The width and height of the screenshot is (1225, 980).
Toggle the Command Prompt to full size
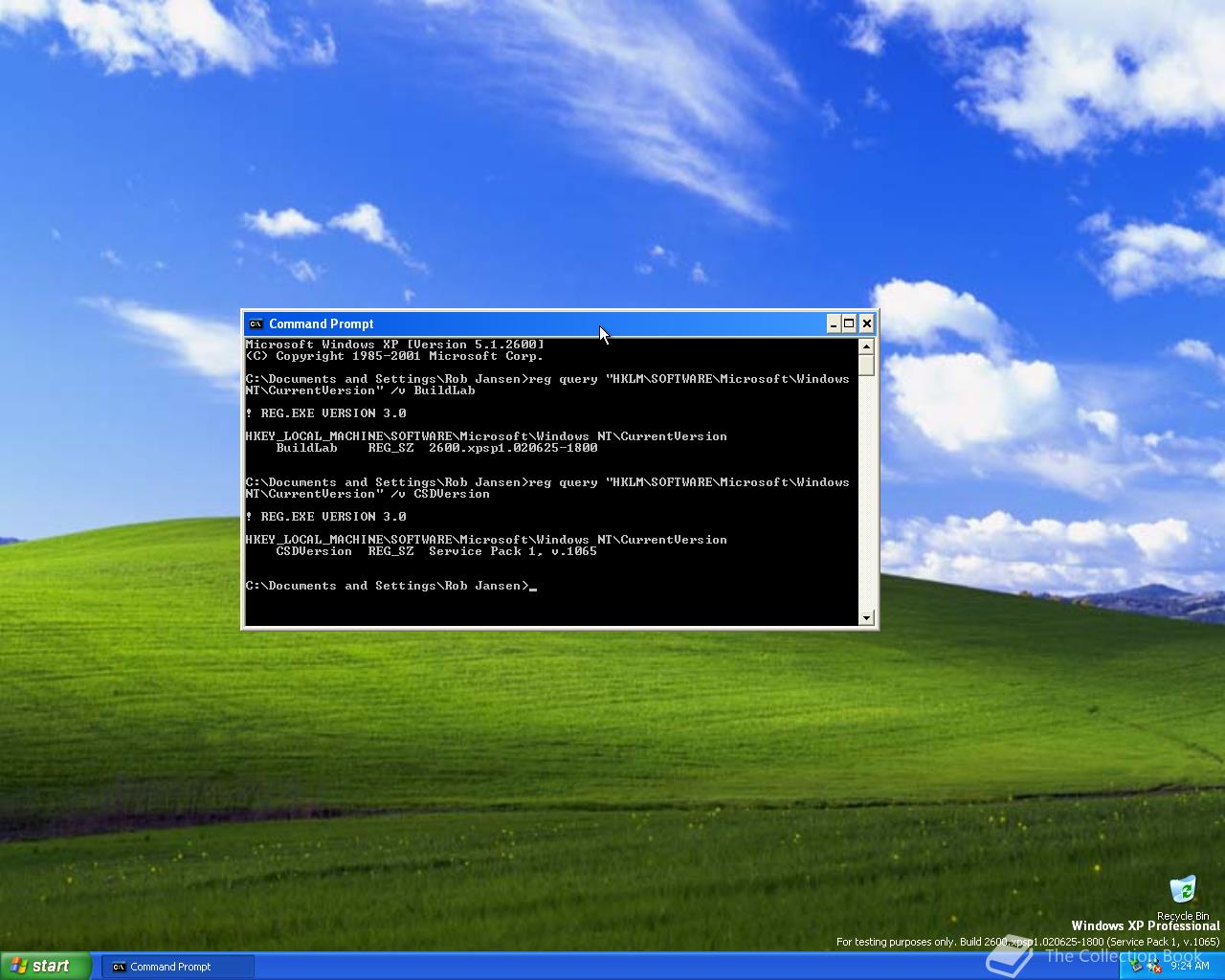click(849, 323)
